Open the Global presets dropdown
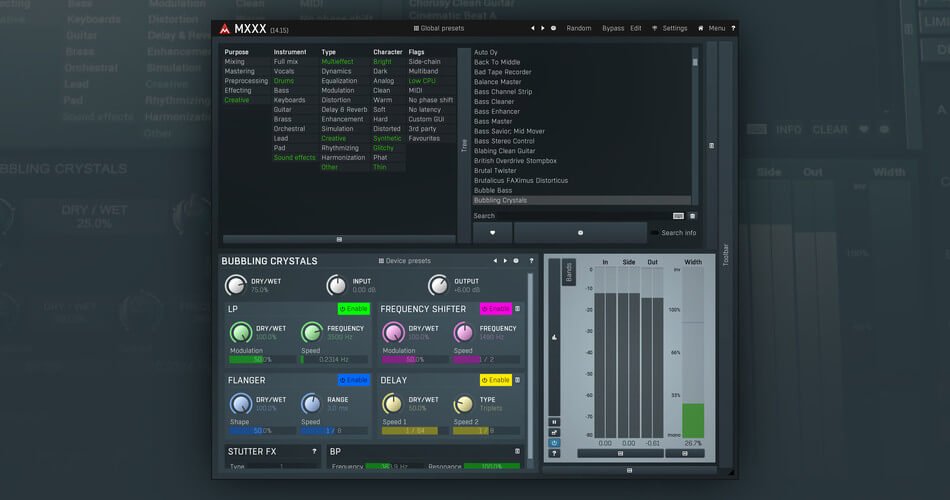950x500 pixels. pyautogui.click(x=437, y=28)
